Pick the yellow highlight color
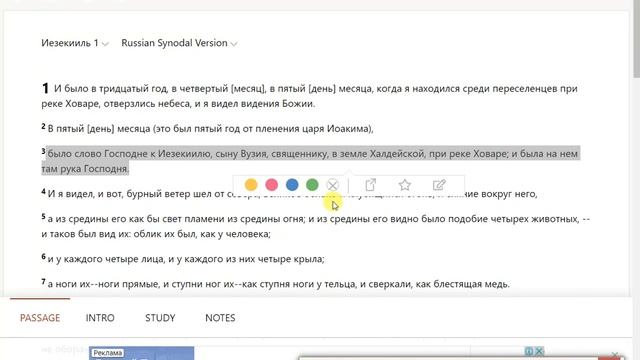Viewport: 640px width, 360px height. 251,185
